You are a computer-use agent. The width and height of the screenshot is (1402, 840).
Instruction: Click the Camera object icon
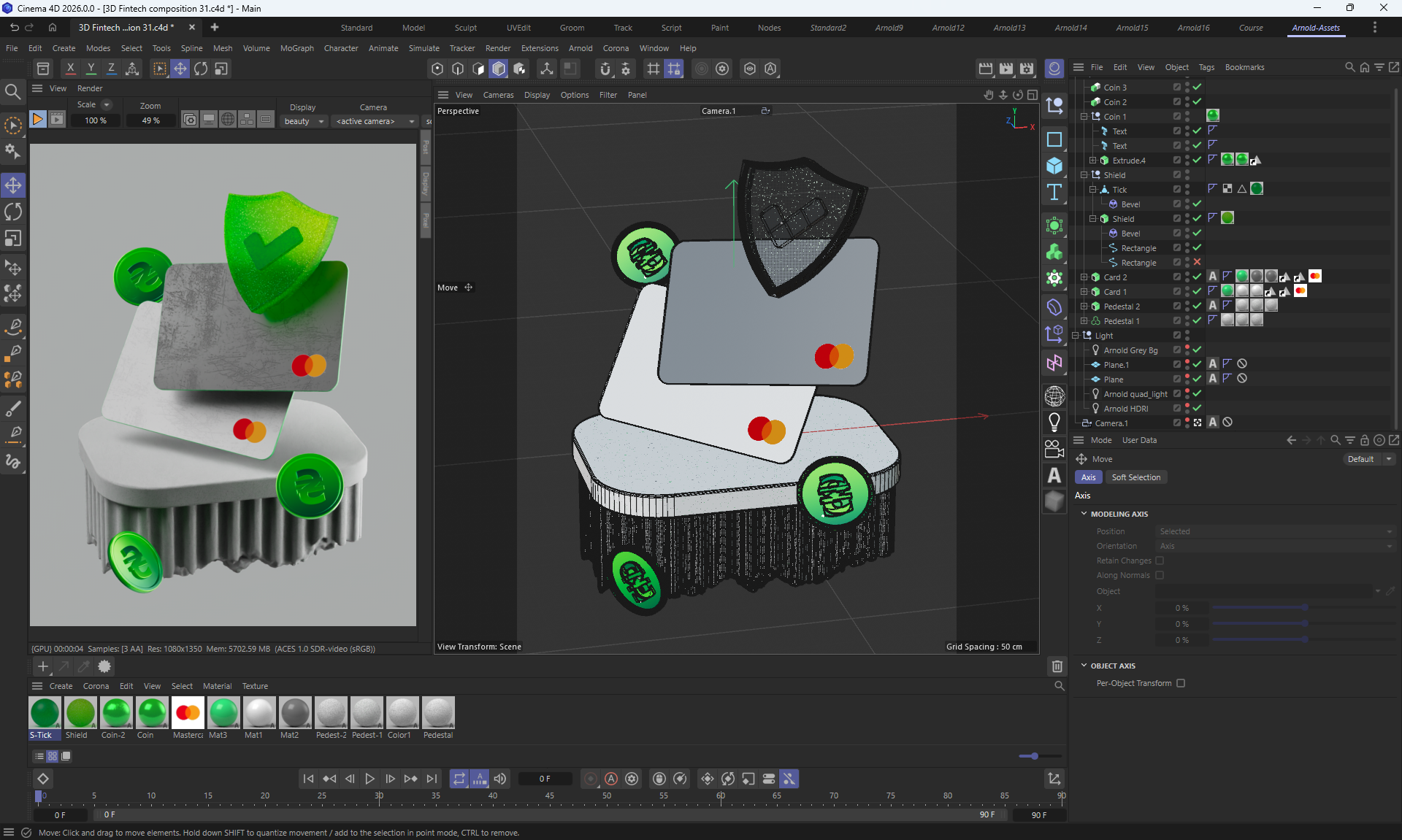[x=1054, y=449]
